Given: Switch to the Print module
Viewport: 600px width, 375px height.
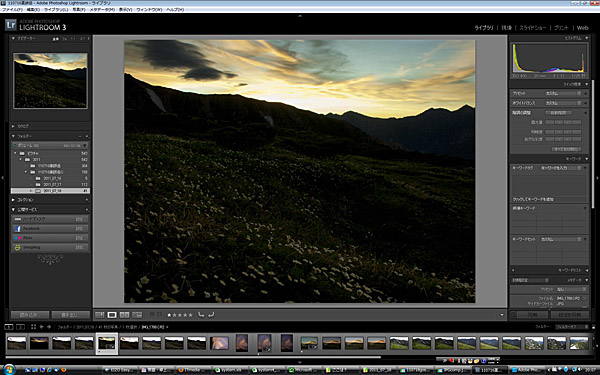Looking at the screenshot, I should point(561,28).
